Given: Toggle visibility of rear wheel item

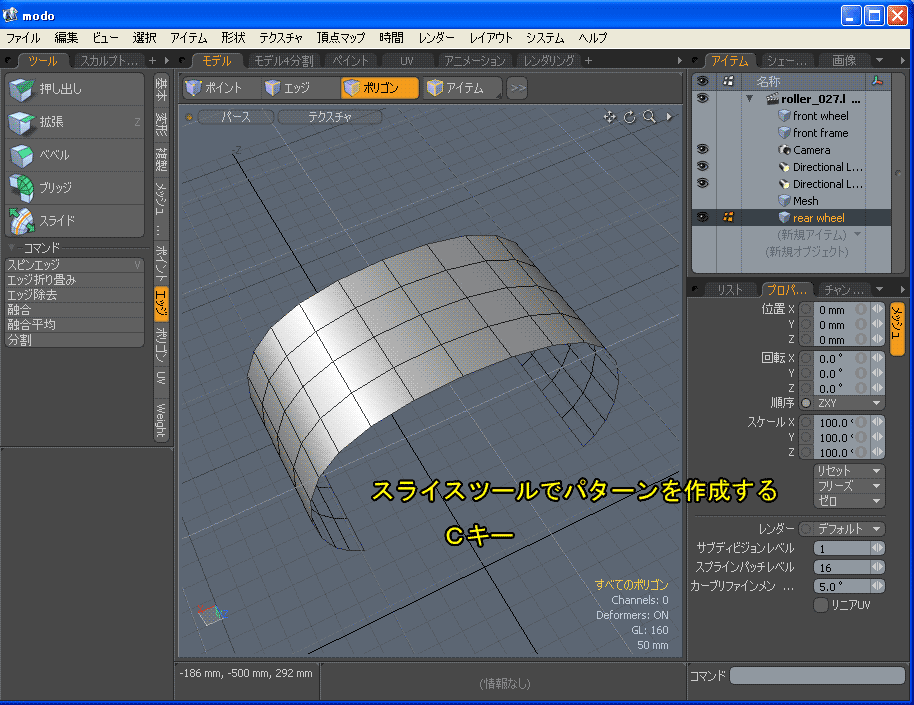Looking at the screenshot, I should click(x=703, y=217).
